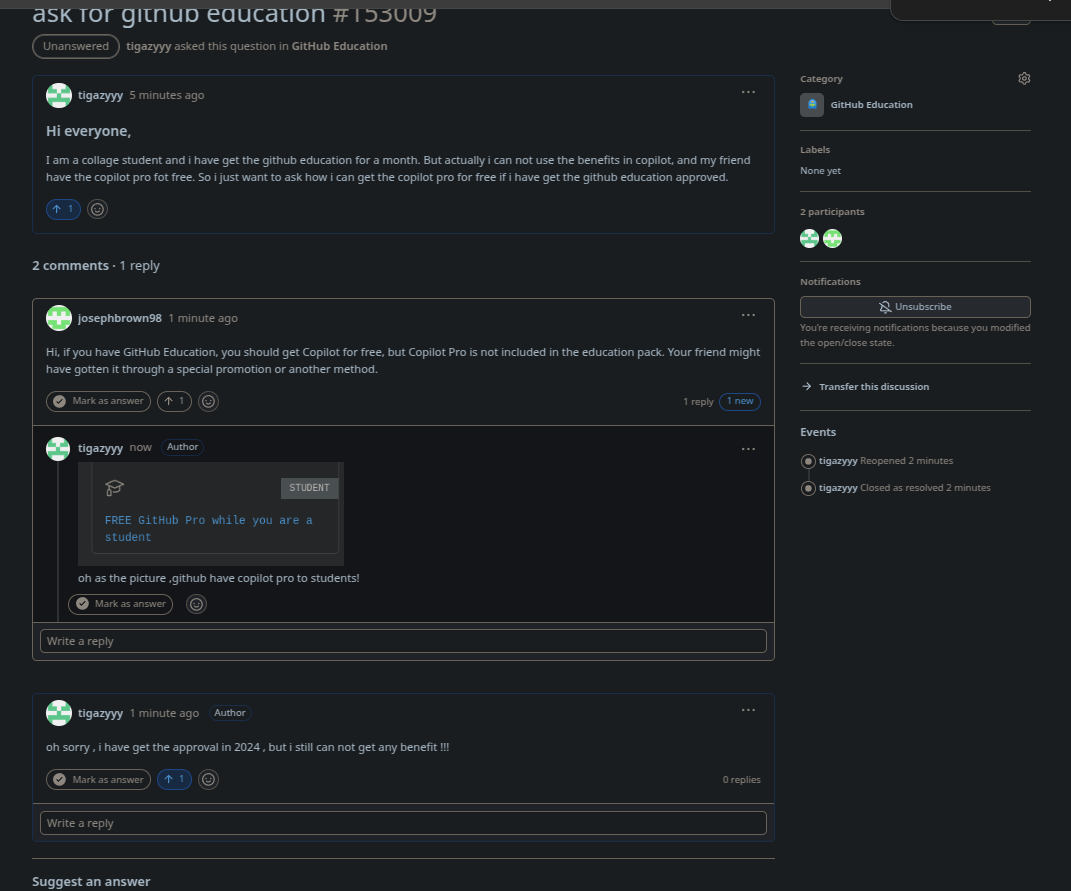Click the Unsubscribe notifications button

click(x=915, y=307)
